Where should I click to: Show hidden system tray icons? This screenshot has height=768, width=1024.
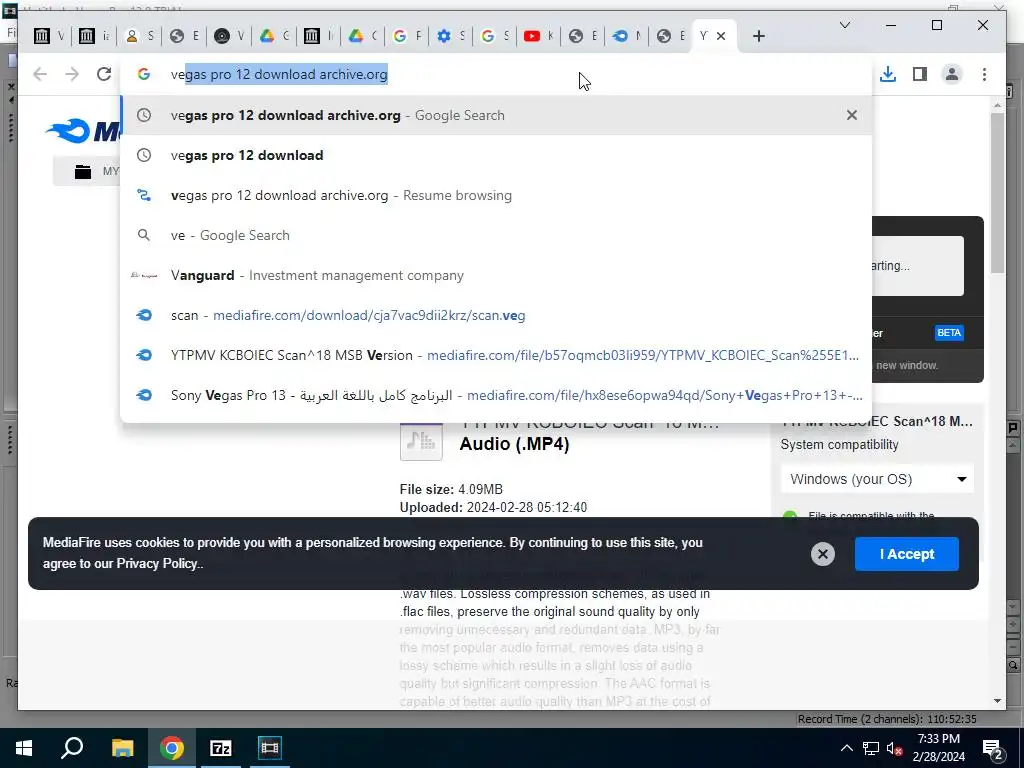(846, 748)
